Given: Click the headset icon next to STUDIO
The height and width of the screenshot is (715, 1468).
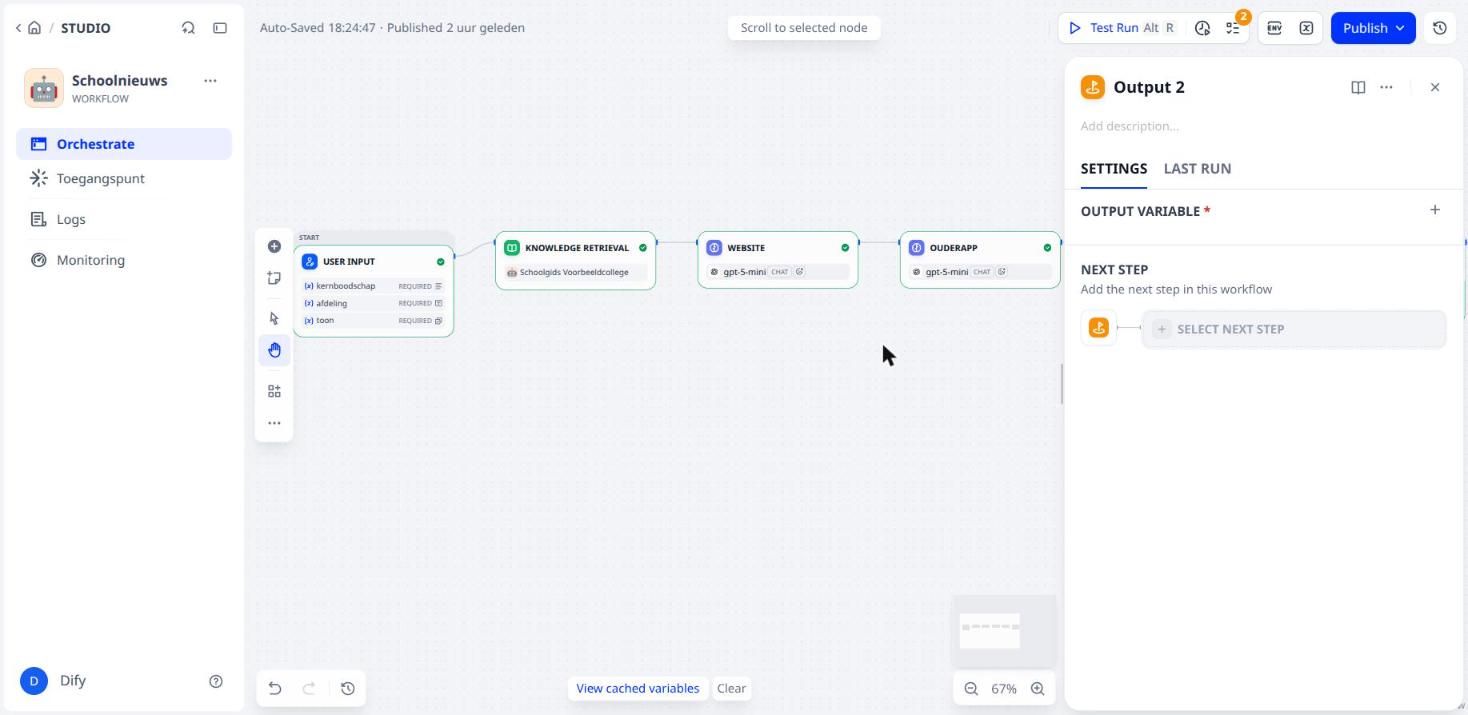Looking at the screenshot, I should coord(188,28).
